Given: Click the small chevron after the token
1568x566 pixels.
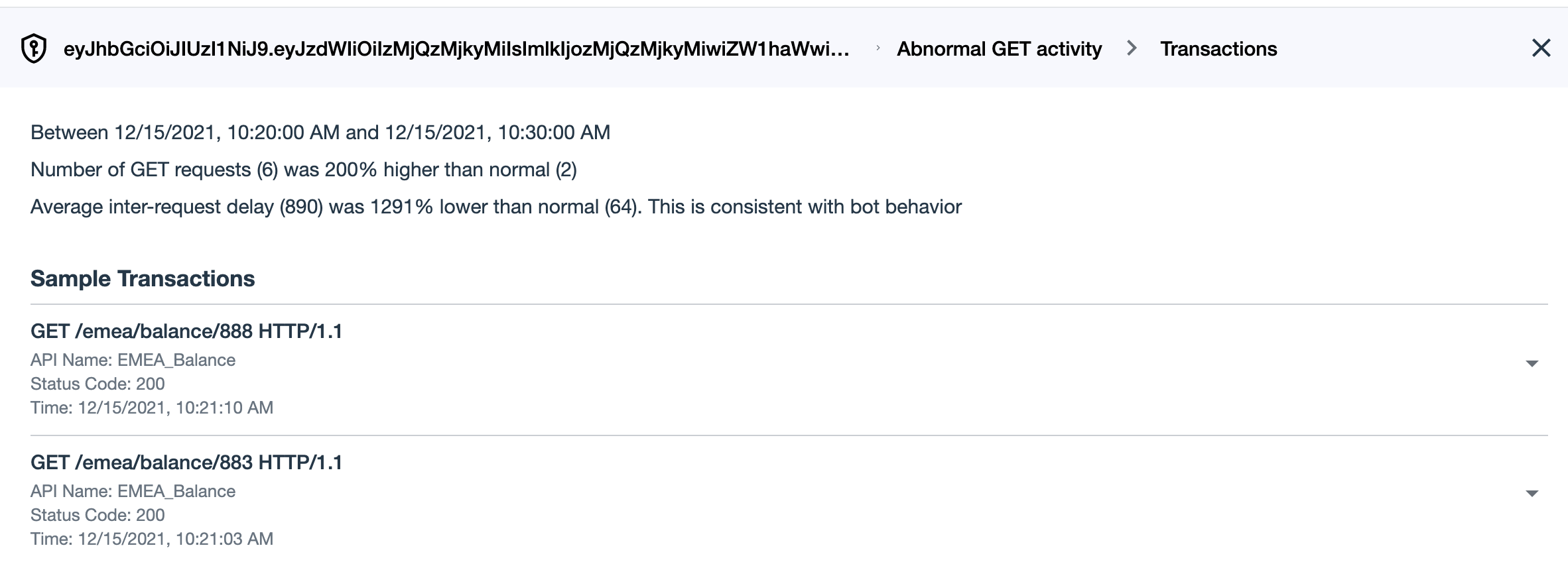Looking at the screenshot, I should pos(878,48).
